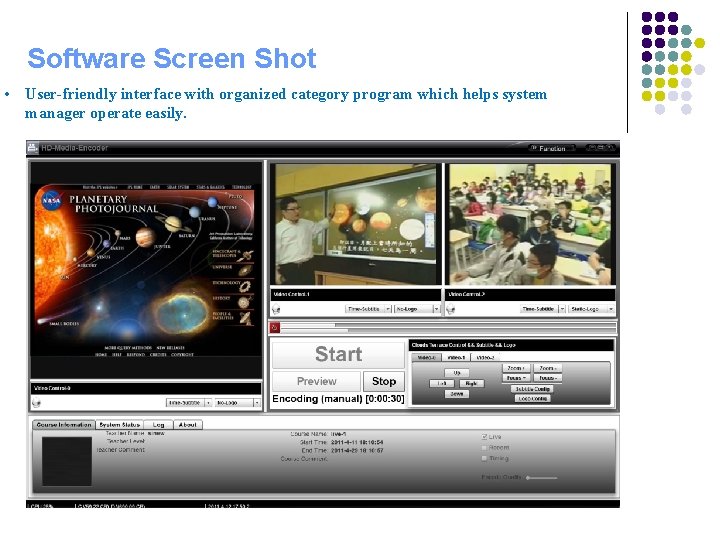Image resolution: width=720 pixels, height=540 pixels.
Task: Click the Focus + button
Action: pos(517,378)
